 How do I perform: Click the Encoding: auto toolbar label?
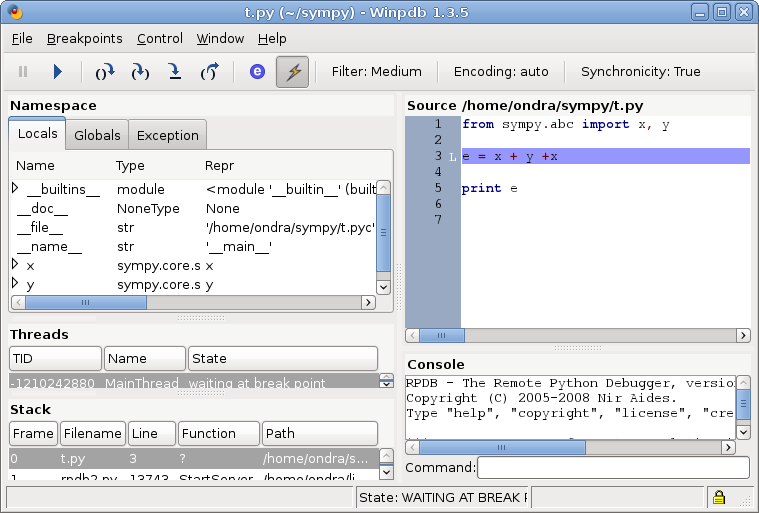pyautogui.click(x=501, y=72)
